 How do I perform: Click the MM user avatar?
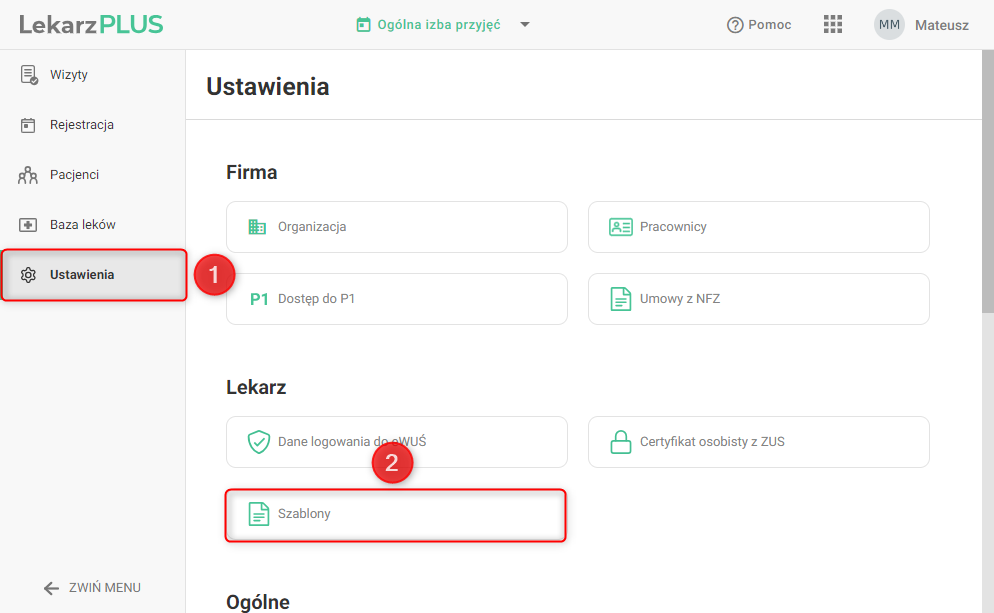click(x=889, y=25)
